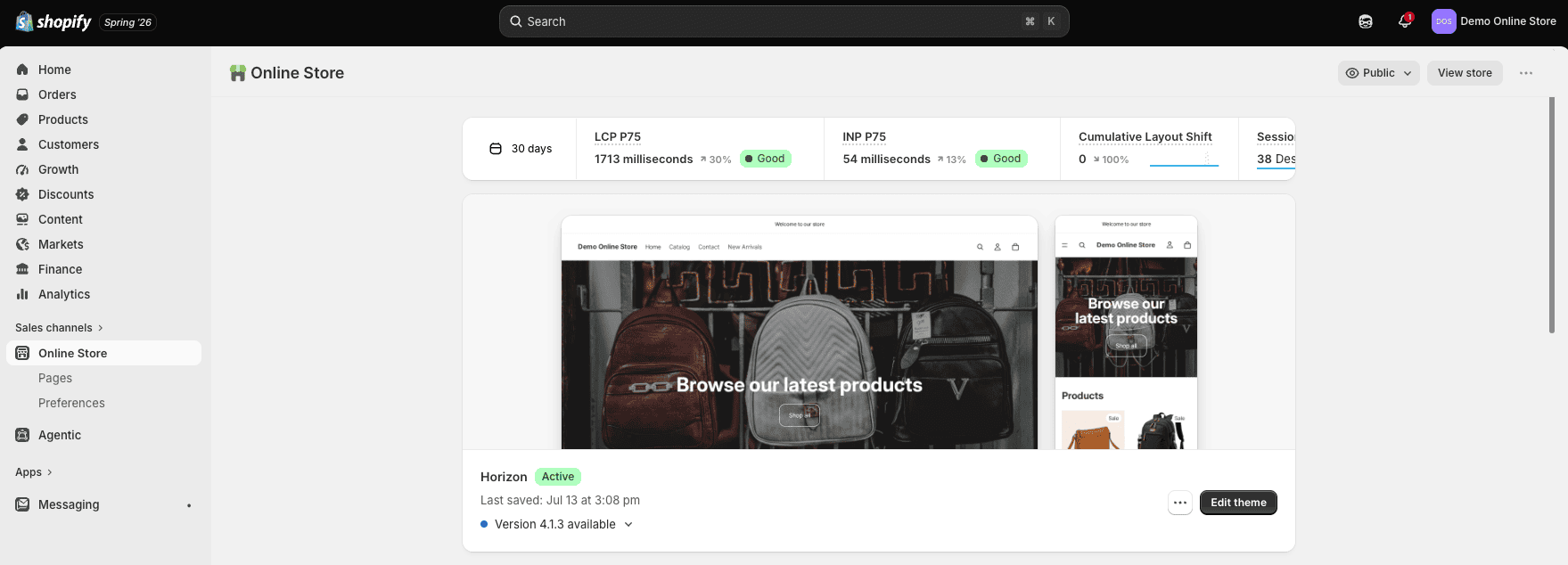Expand Sales channels section

tap(59, 328)
